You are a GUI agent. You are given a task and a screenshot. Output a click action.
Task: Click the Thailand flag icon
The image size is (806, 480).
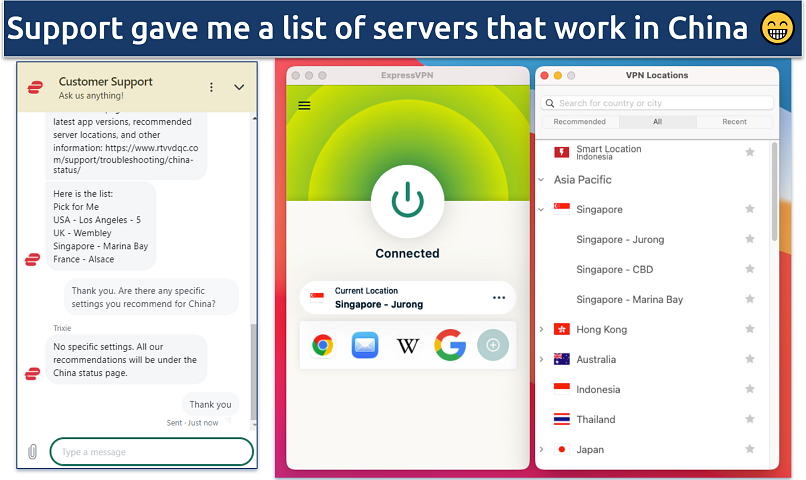561,419
